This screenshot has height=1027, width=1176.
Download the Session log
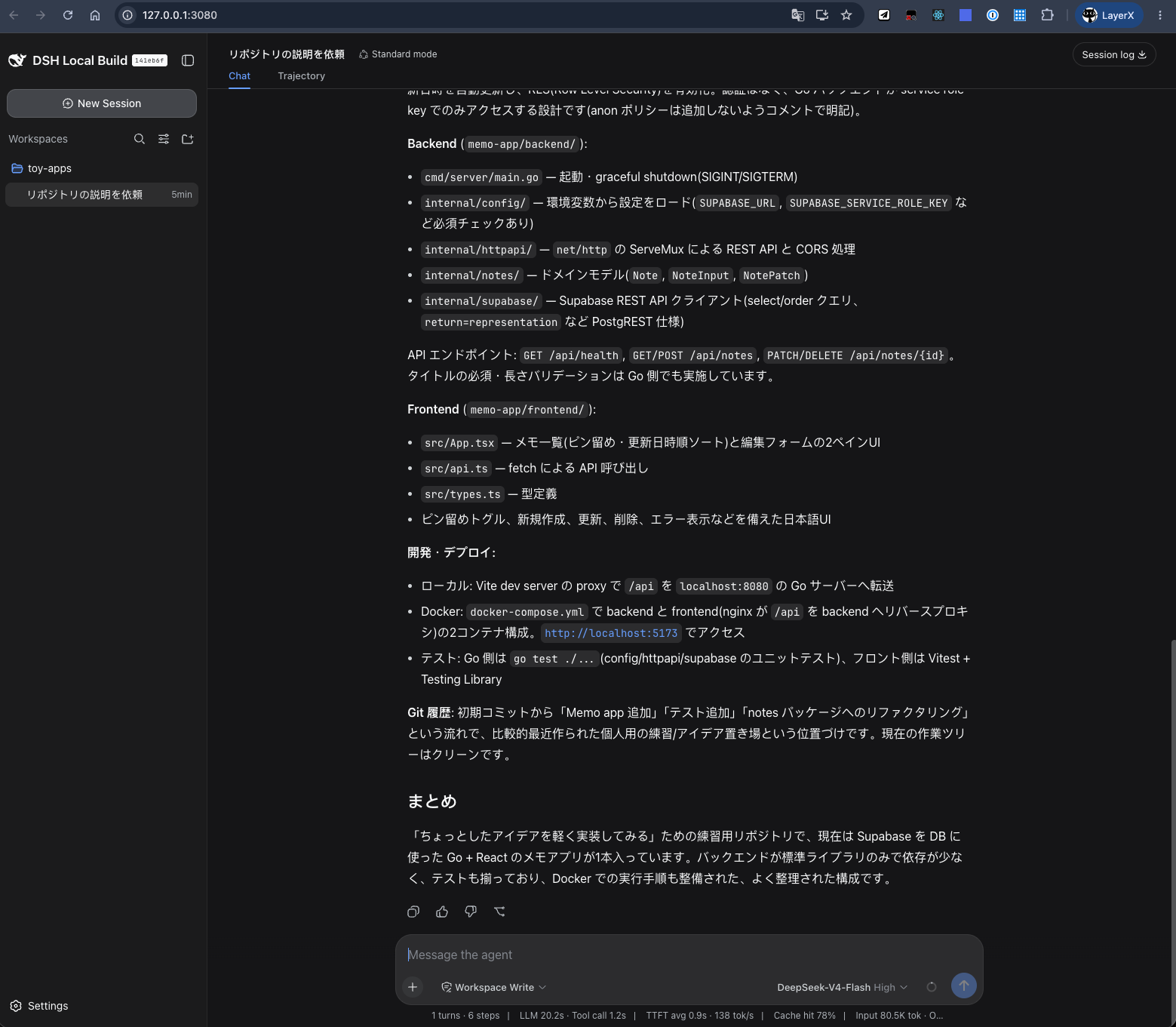click(1114, 54)
